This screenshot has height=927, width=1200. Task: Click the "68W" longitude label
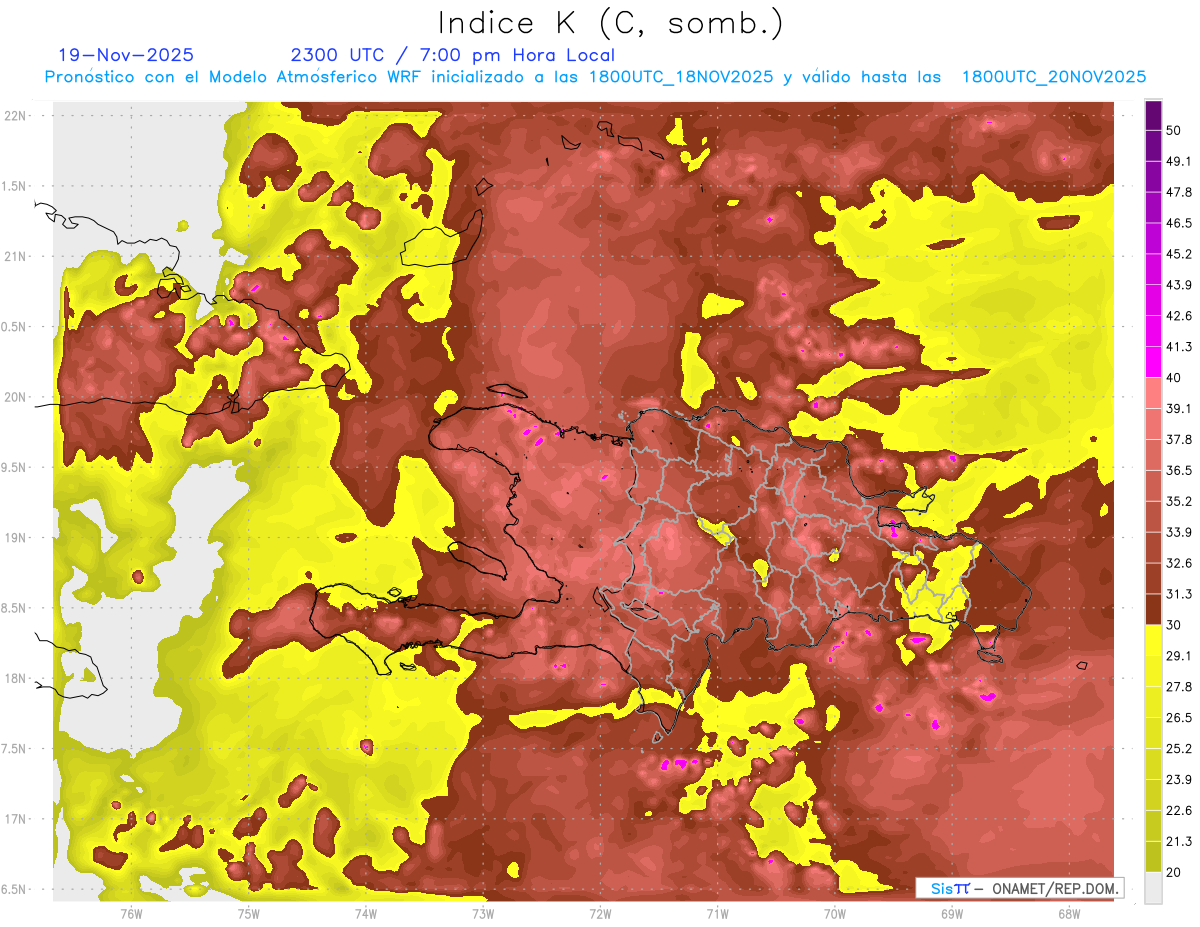pos(1069,913)
